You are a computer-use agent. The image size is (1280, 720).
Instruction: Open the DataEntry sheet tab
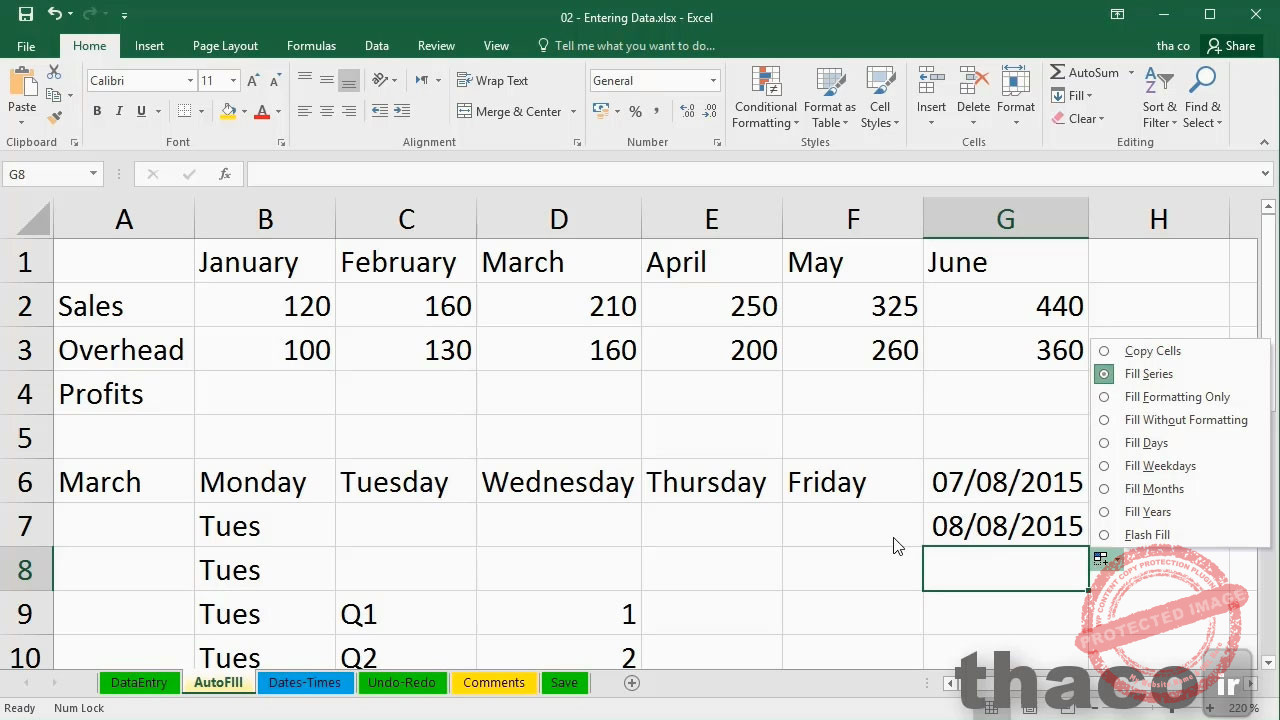pos(139,683)
